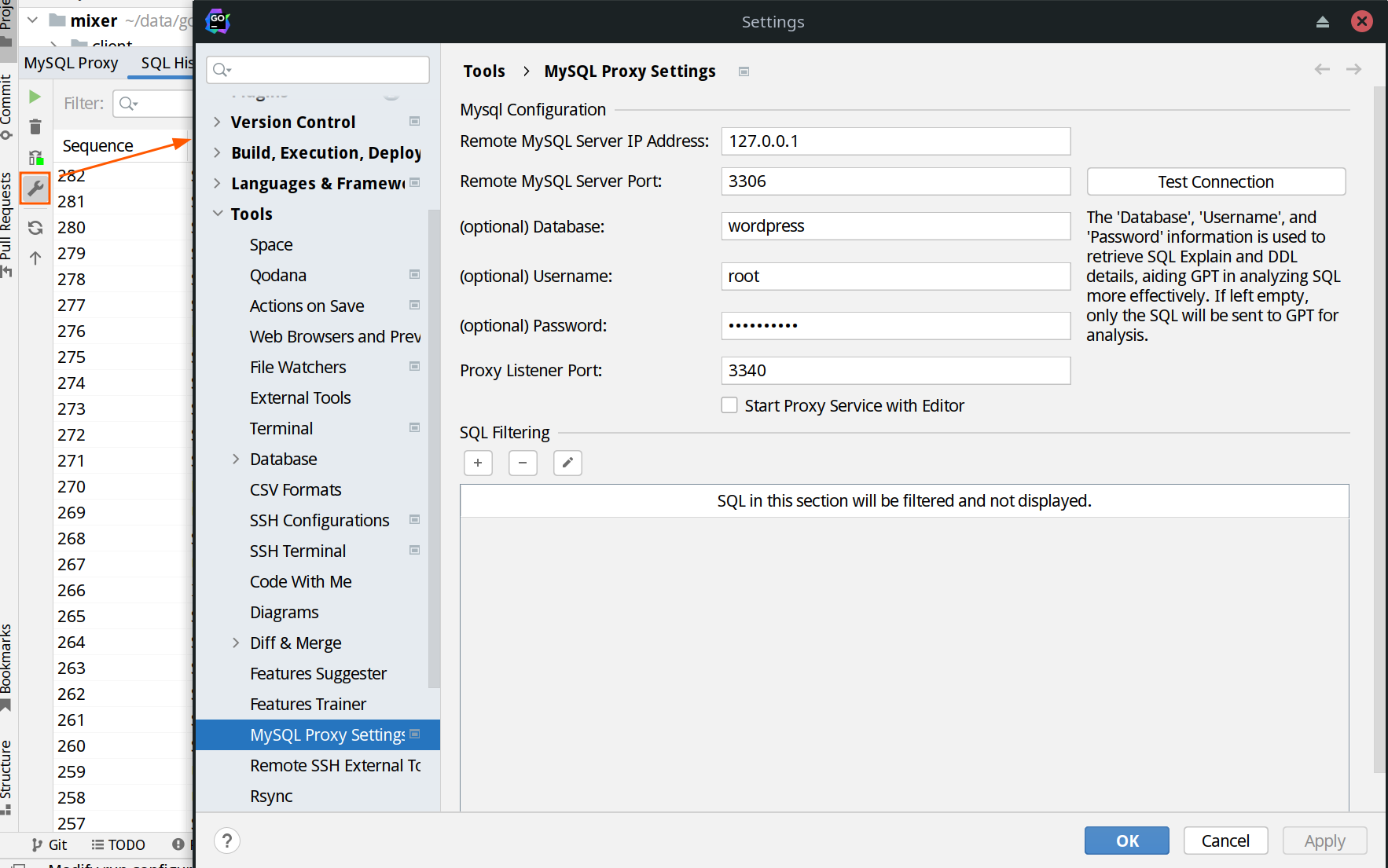Click the right panel vertical scrollbar
Viewport: 1388px width, 868px height.
tap(1379, 430)
